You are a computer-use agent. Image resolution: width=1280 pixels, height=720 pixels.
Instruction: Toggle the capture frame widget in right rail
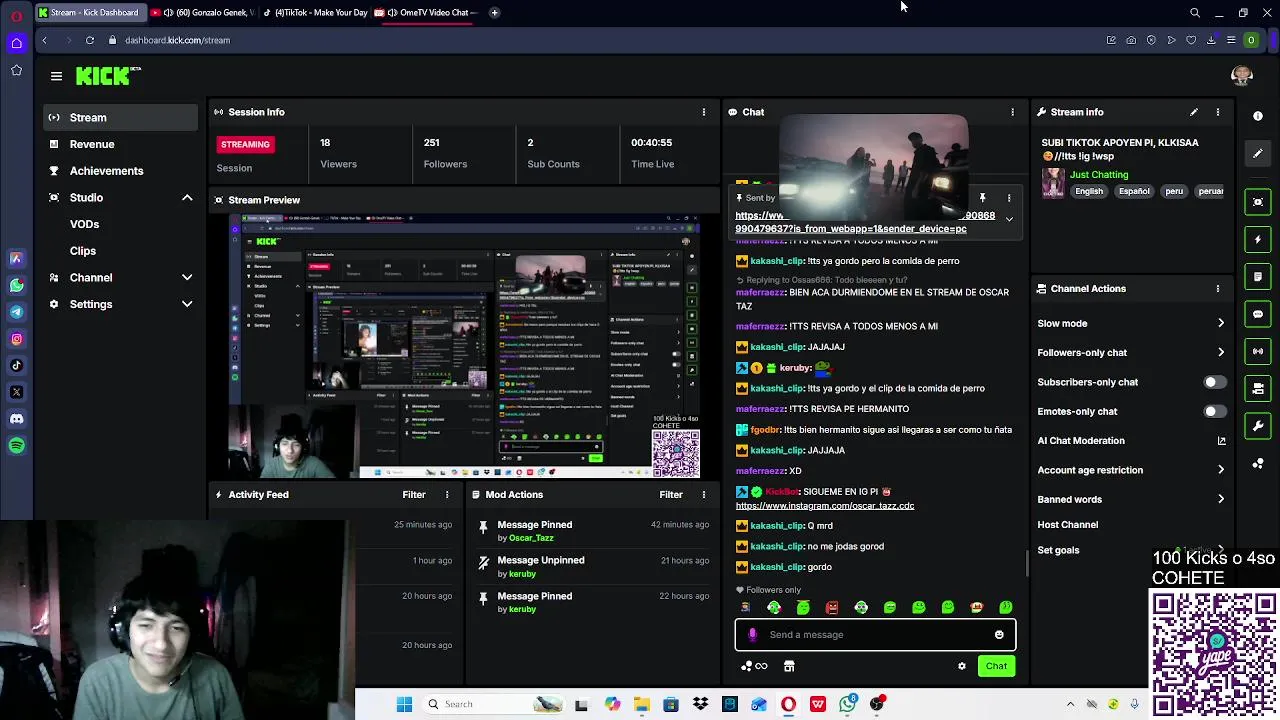(1258, 202)
